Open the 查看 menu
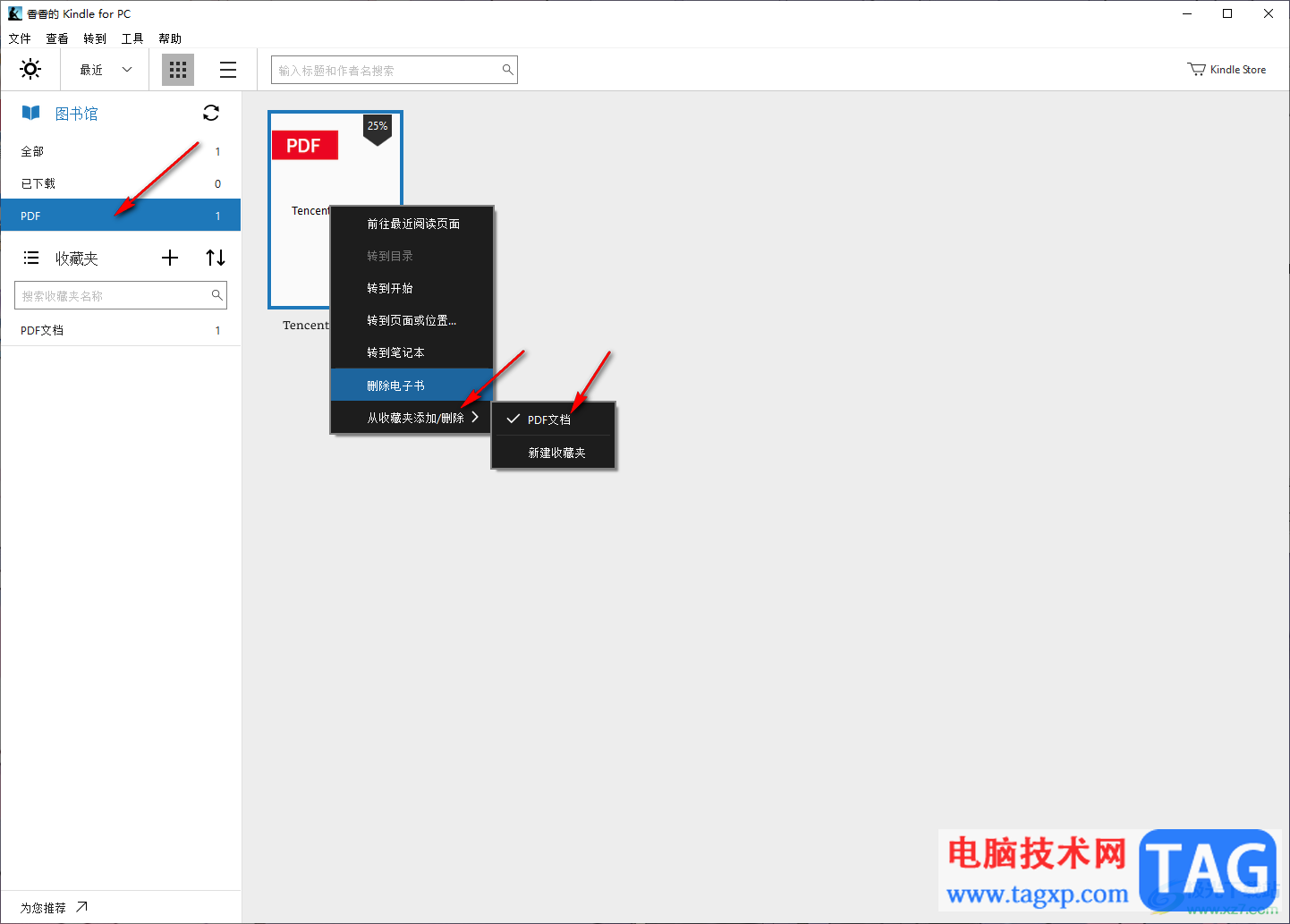This screenshot has width=1290, height=924. tap(57, 38)
